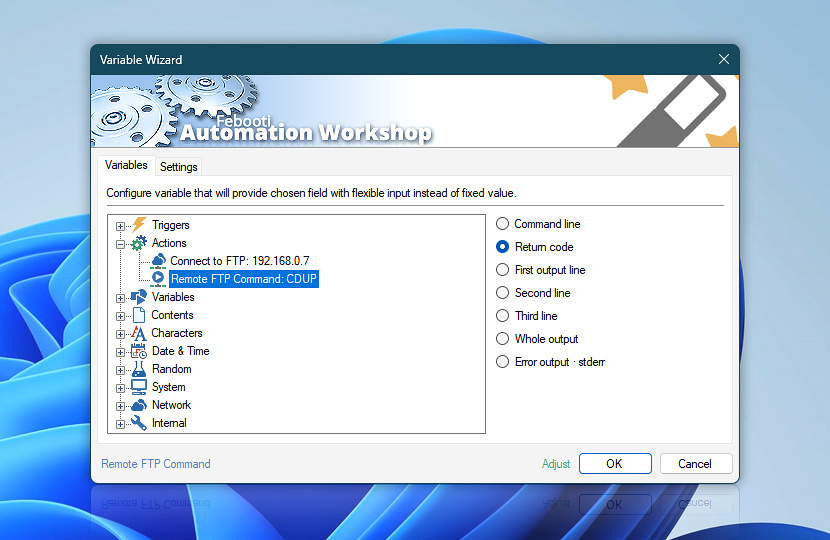This screenshot has height=540, width=830.
Task: Expand the System tree node
Action: [120, 389]
